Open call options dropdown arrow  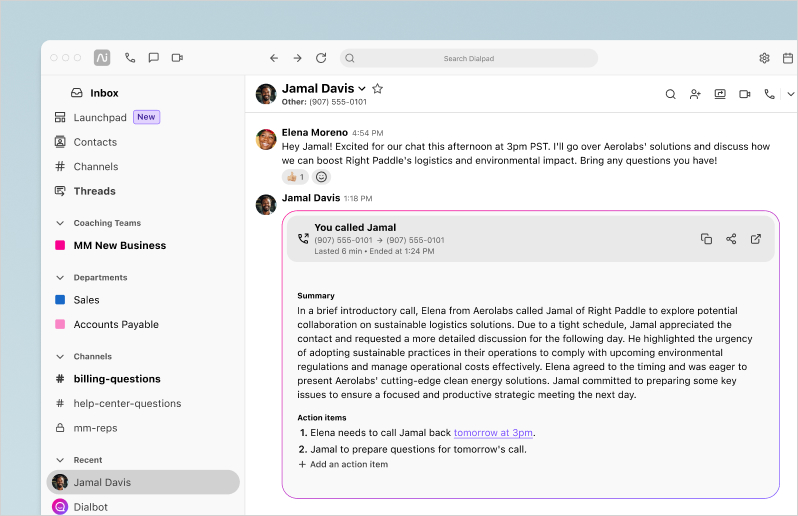point(790,94)
